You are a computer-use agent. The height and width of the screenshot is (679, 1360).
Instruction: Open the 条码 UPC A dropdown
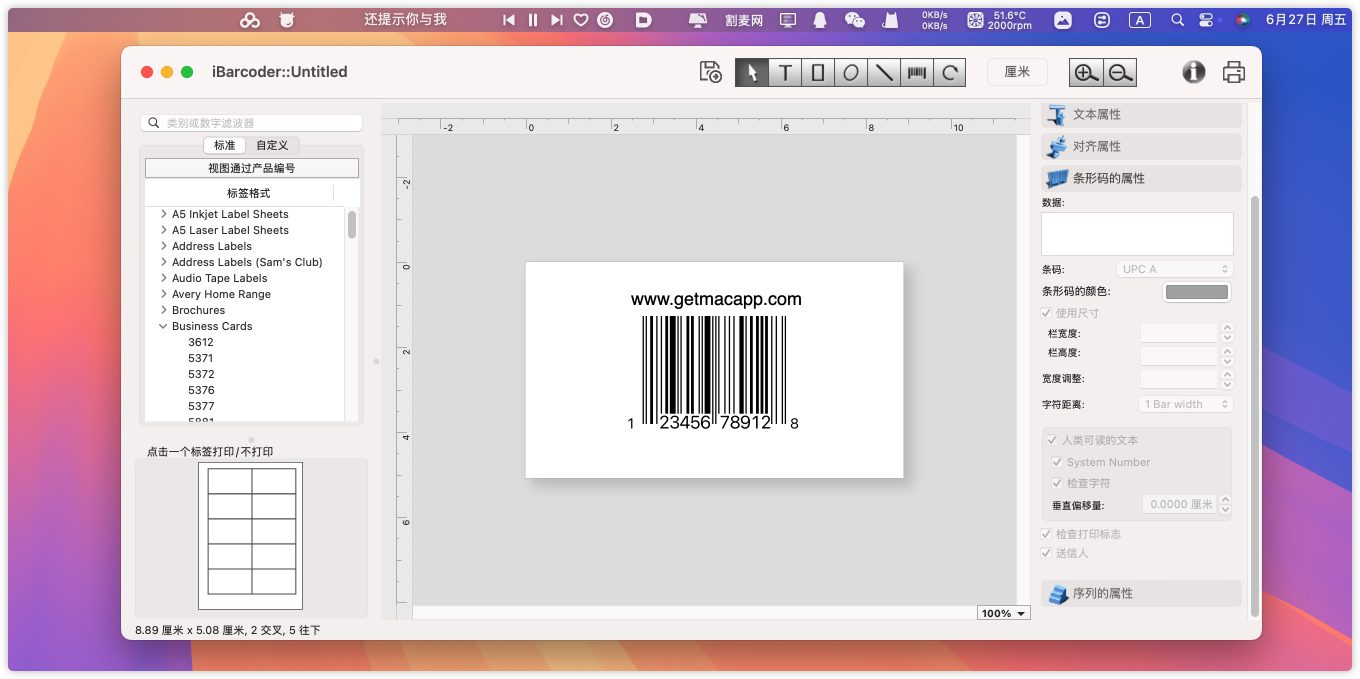pyautogui.click(x=1175, y=269)
